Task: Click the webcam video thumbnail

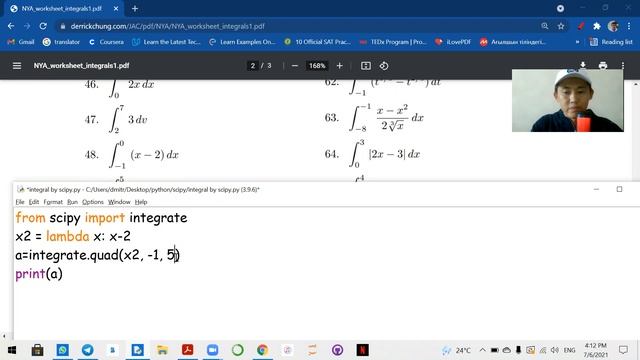Action: click(x=568, y=100)
